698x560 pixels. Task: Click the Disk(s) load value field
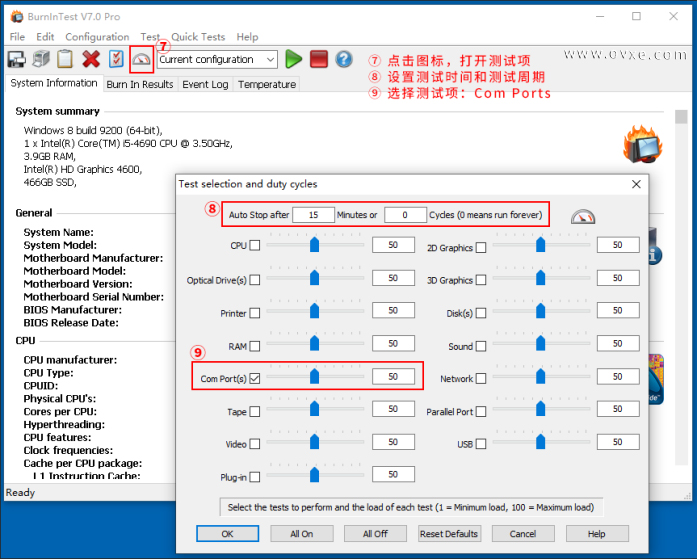618,311
